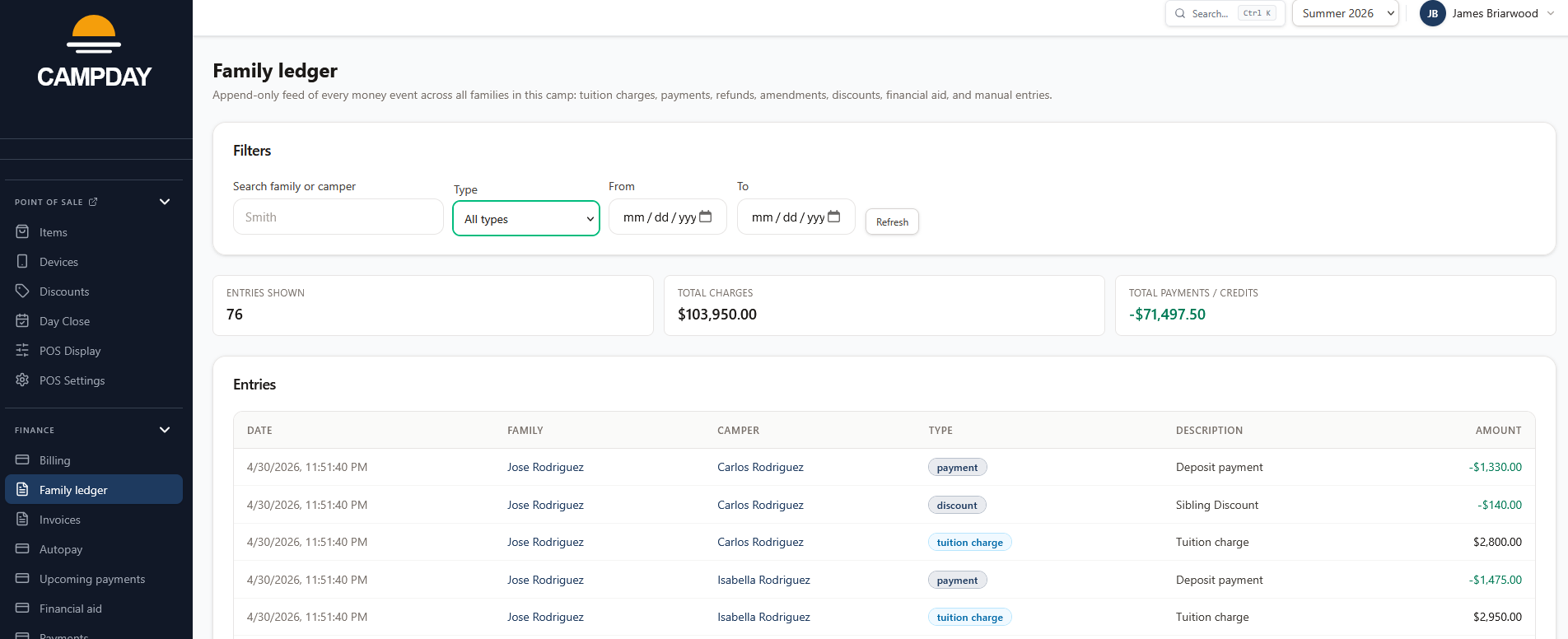
Task: Click the Search family or camper field
Action: (x=338, y=217)
